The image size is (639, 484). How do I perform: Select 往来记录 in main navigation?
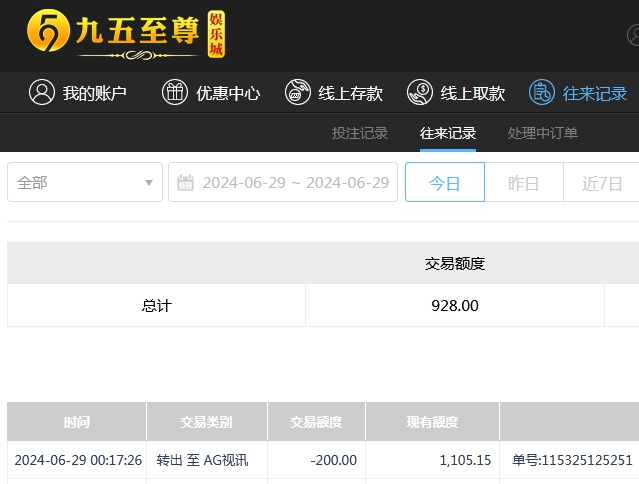click(595, 93)
